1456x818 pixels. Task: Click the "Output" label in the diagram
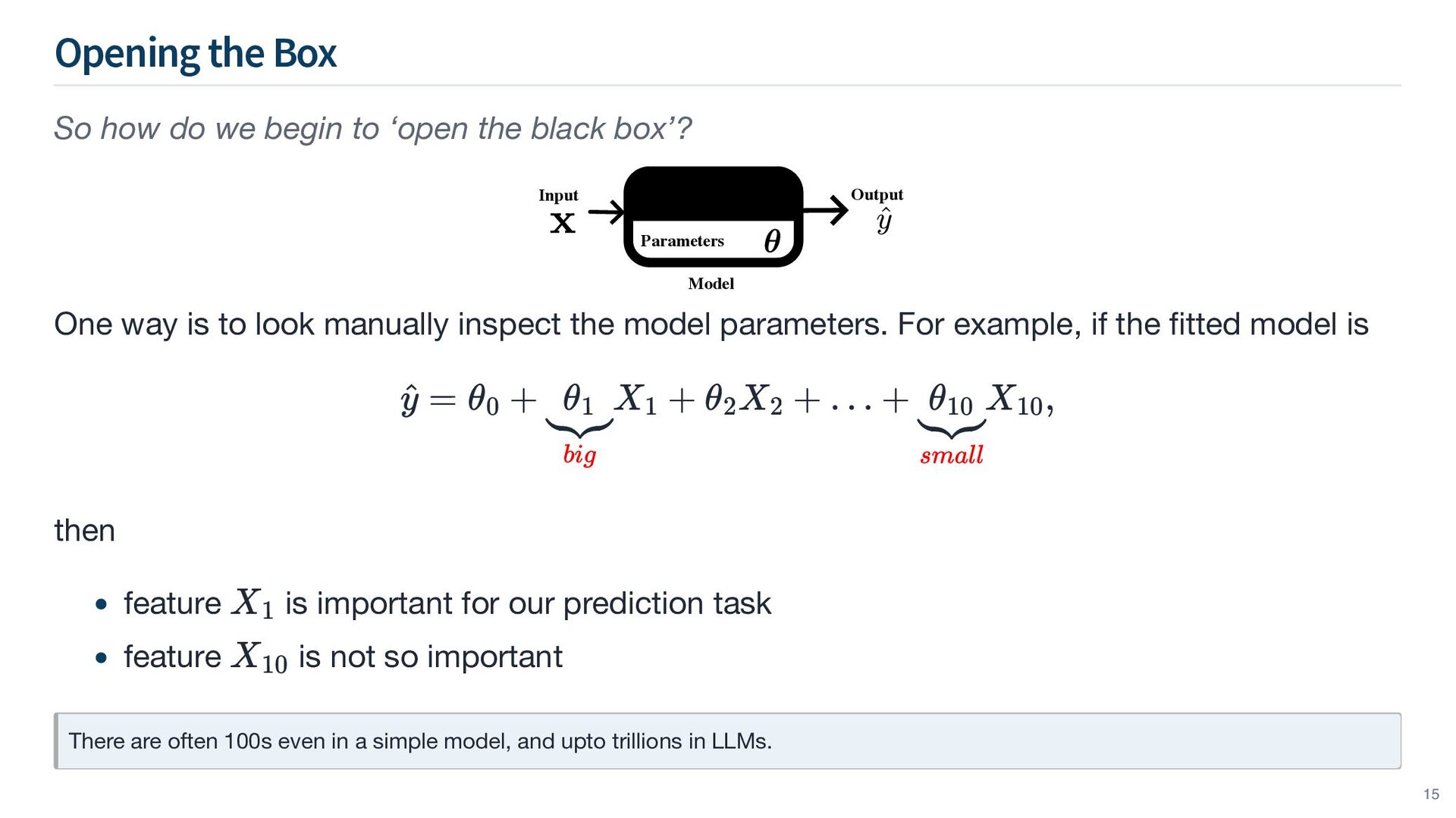(877, 195)
